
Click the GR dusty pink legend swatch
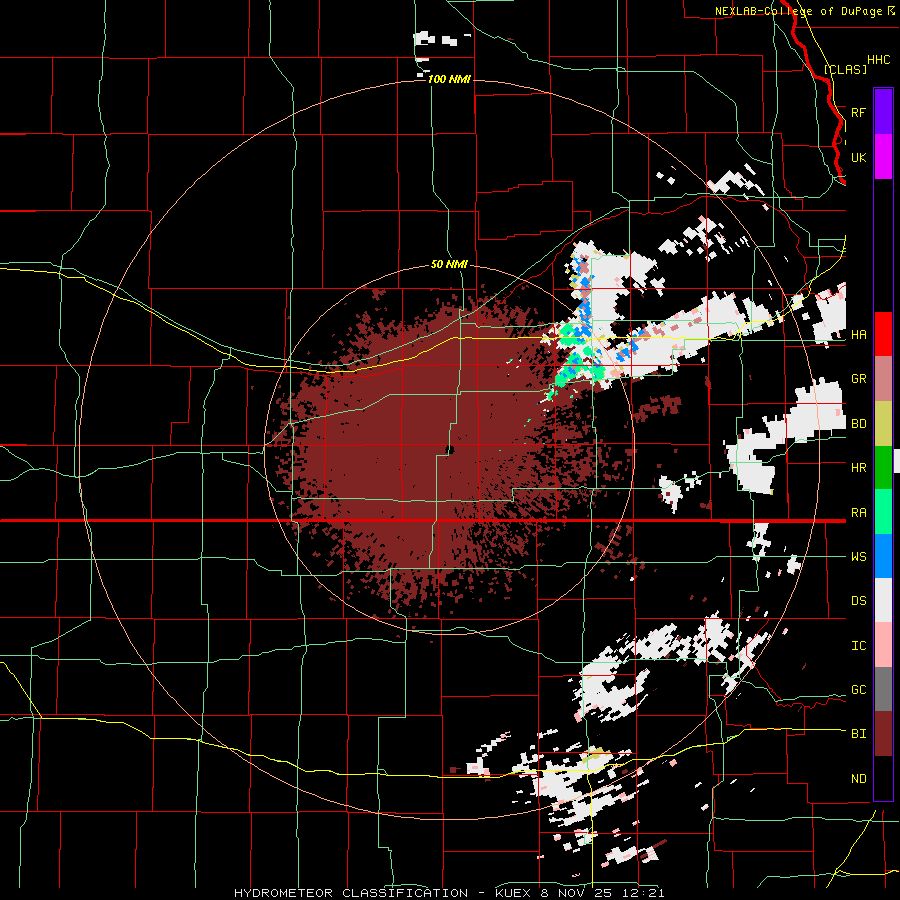[x=883, y=379]
